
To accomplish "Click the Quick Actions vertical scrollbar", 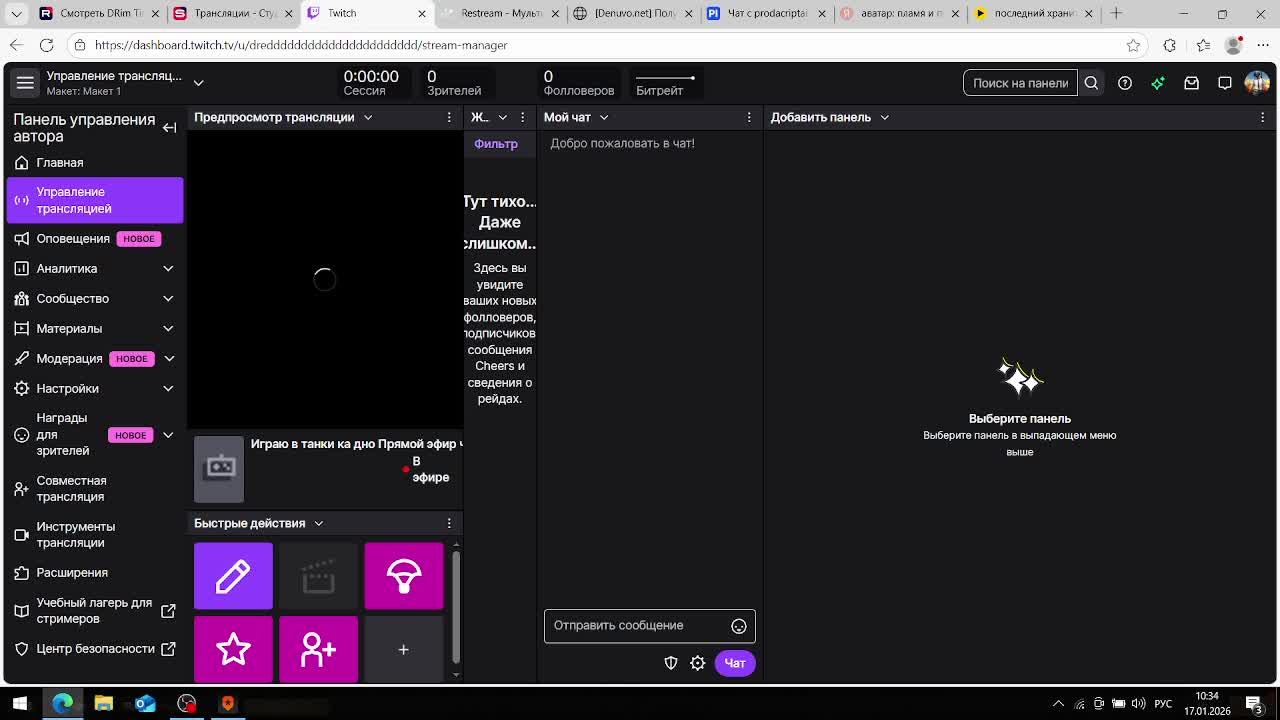I will pyautogui.click(x=456, y=606).
